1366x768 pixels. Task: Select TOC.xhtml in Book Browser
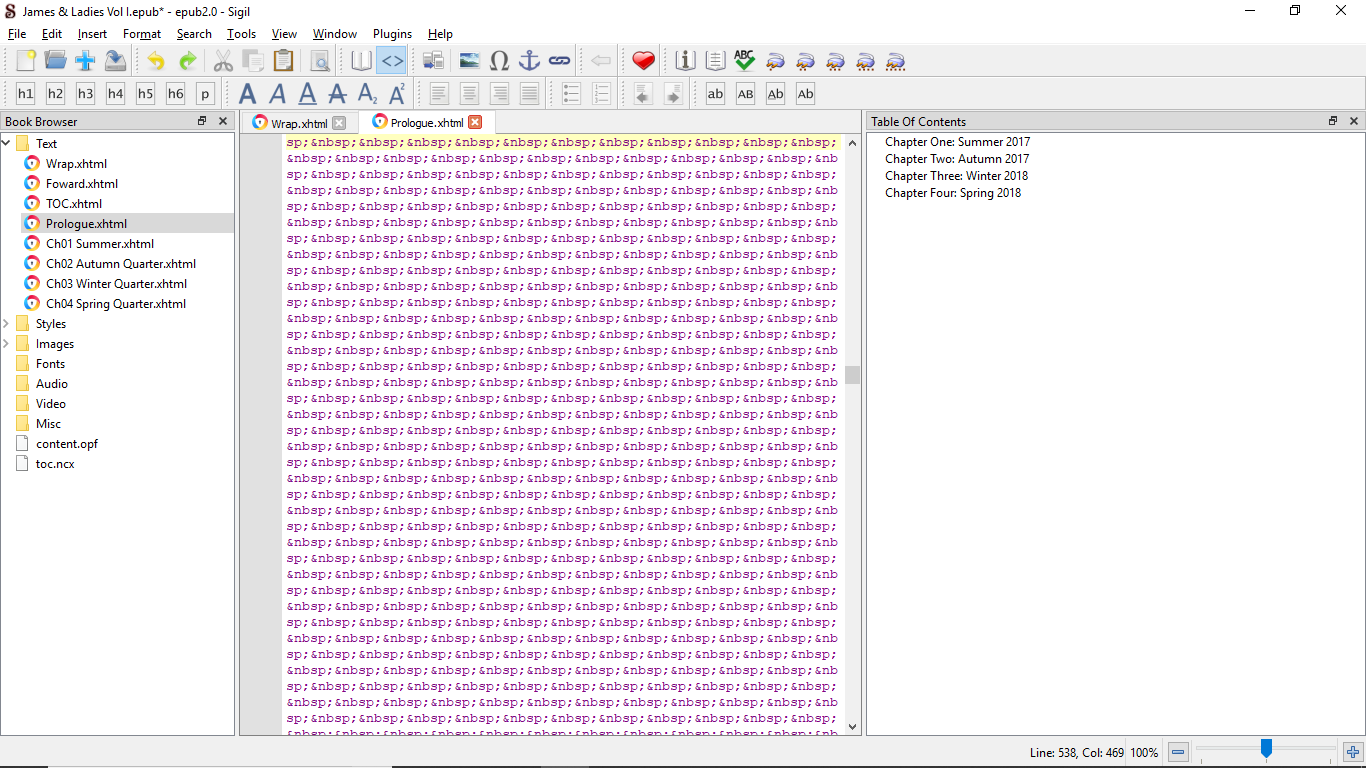[74, 203]
